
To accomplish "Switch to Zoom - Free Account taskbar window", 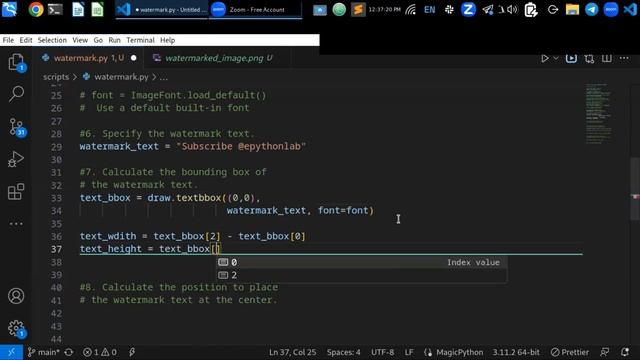I will [256, 9].
